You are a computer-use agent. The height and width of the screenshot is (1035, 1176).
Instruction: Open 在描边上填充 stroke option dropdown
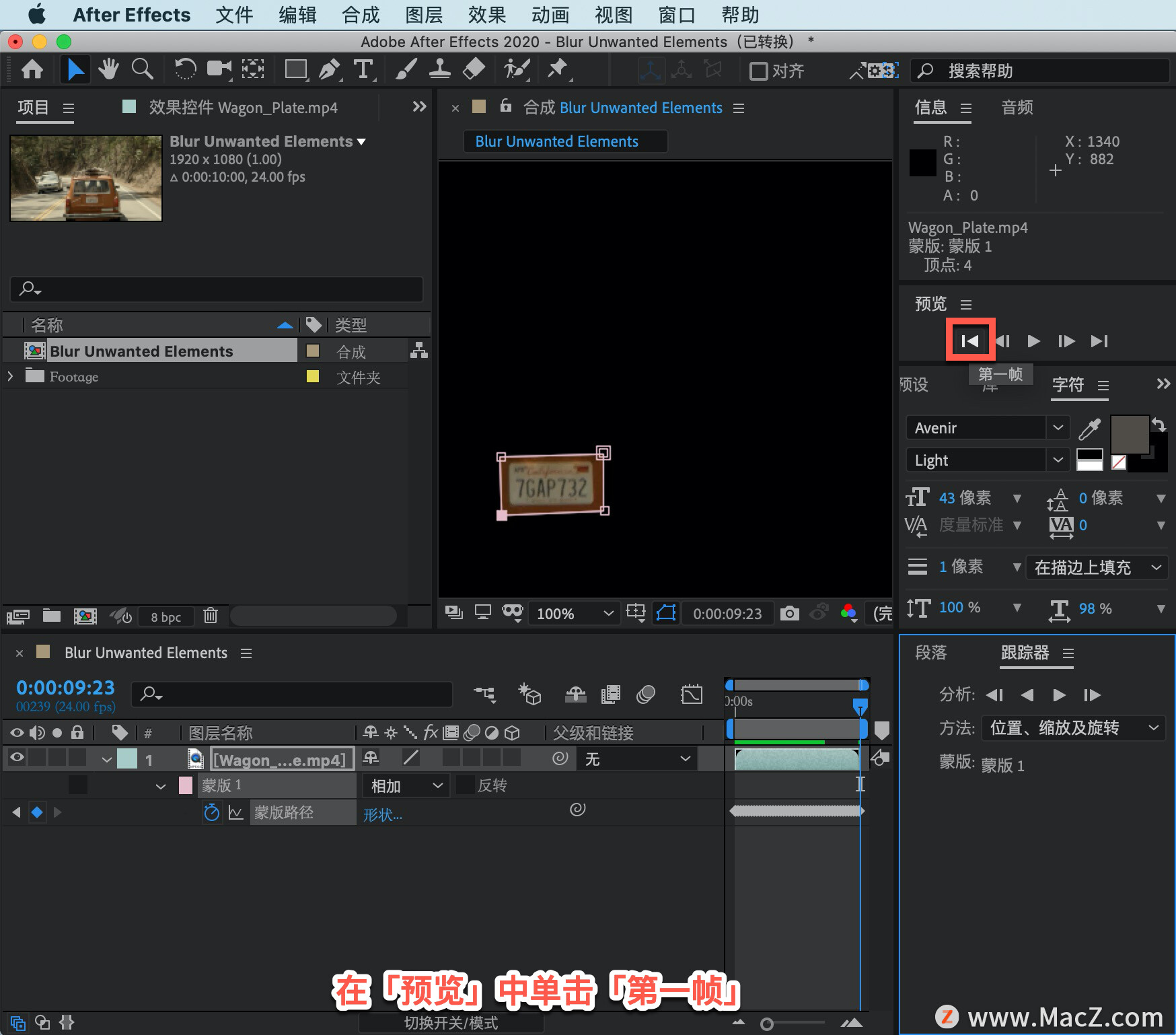tap(1097, 567)
